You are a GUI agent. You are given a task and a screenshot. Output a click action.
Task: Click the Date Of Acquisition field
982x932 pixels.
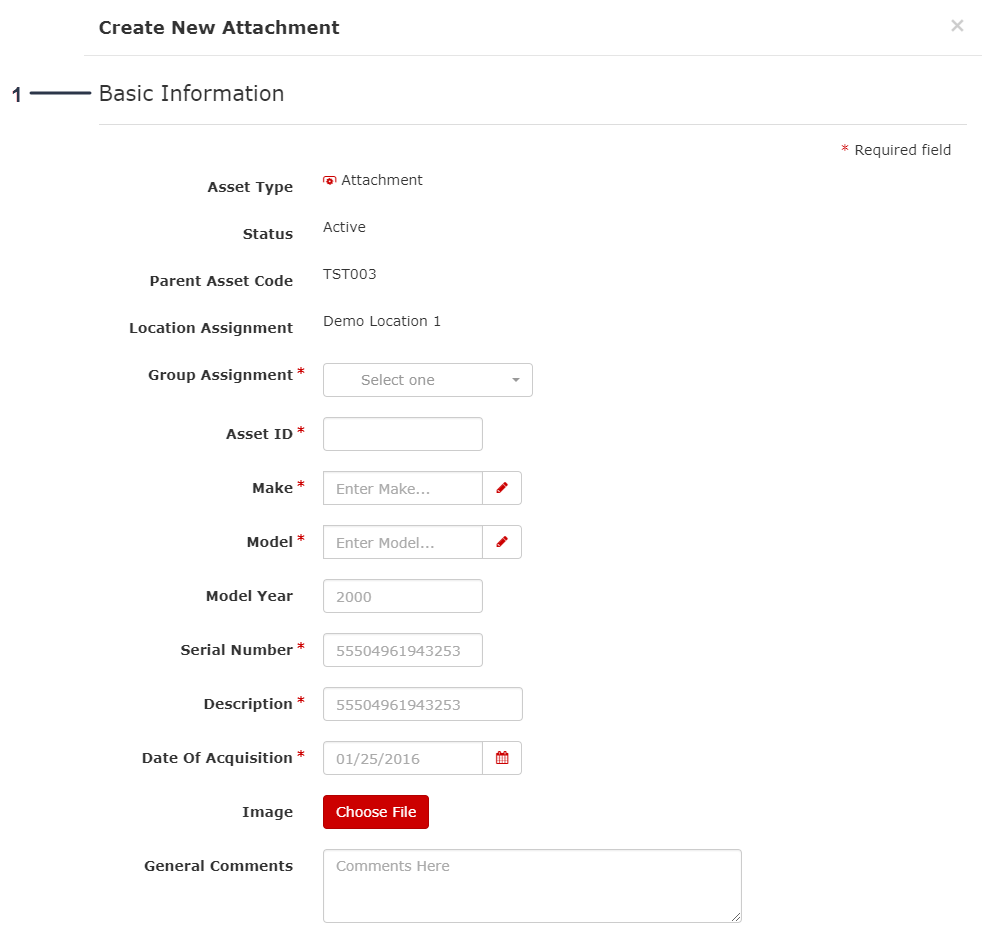(x=402, y=758)
